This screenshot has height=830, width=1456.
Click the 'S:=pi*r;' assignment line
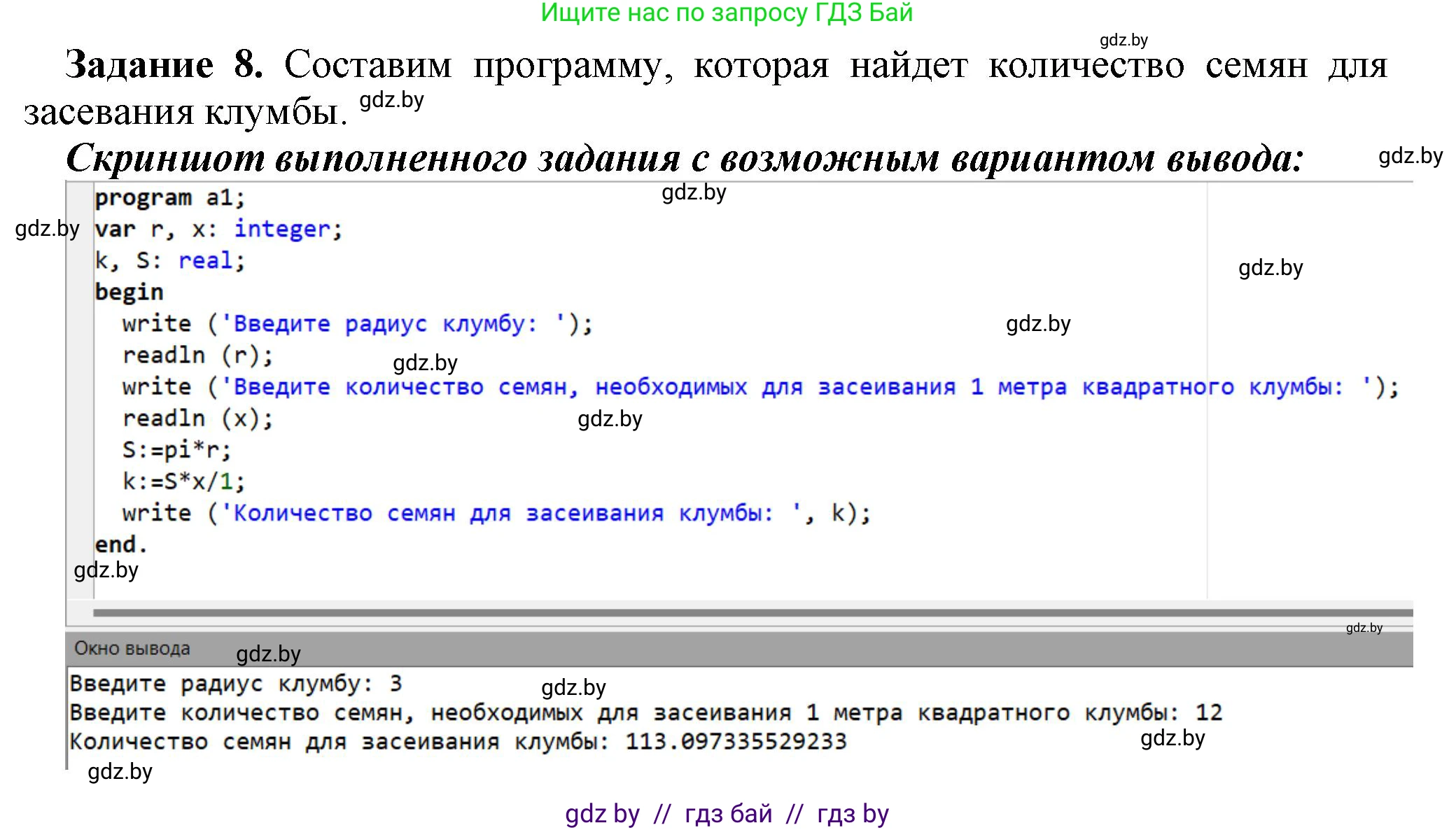pos(176,450)
